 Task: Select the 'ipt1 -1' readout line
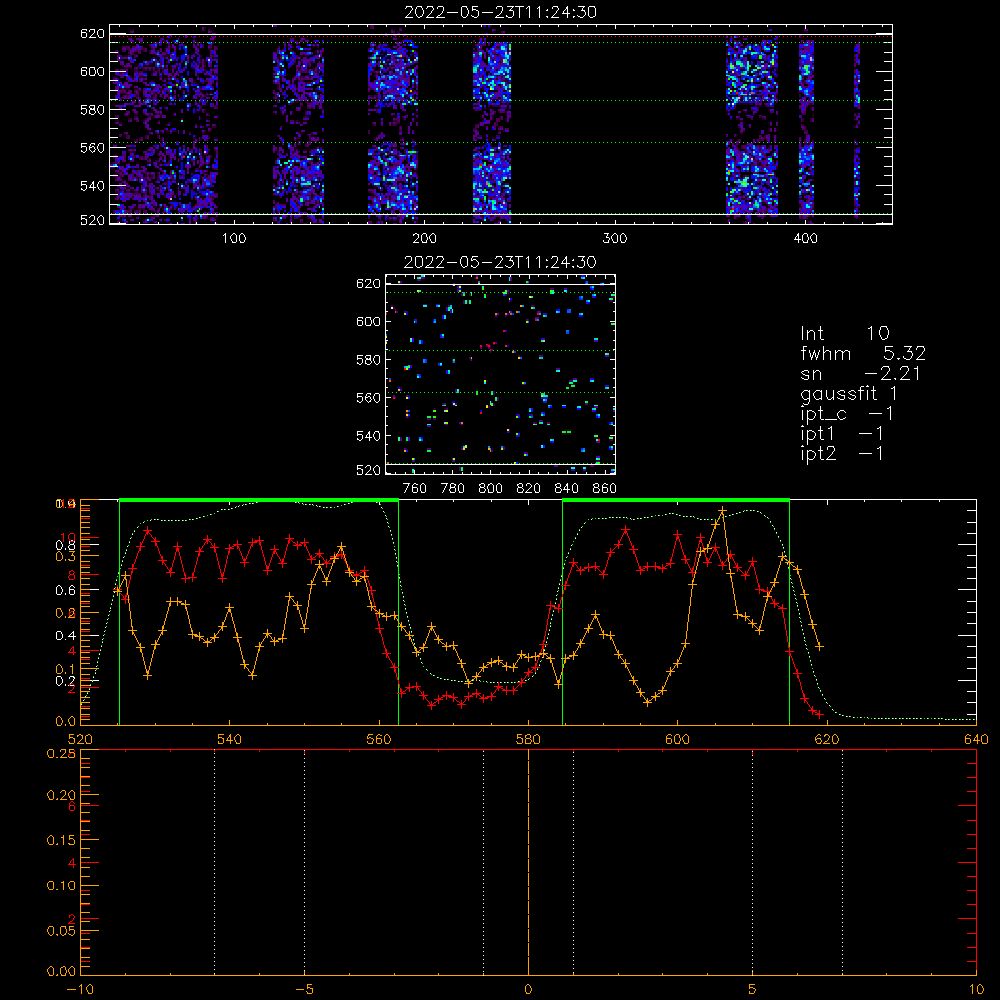[842, 434]
